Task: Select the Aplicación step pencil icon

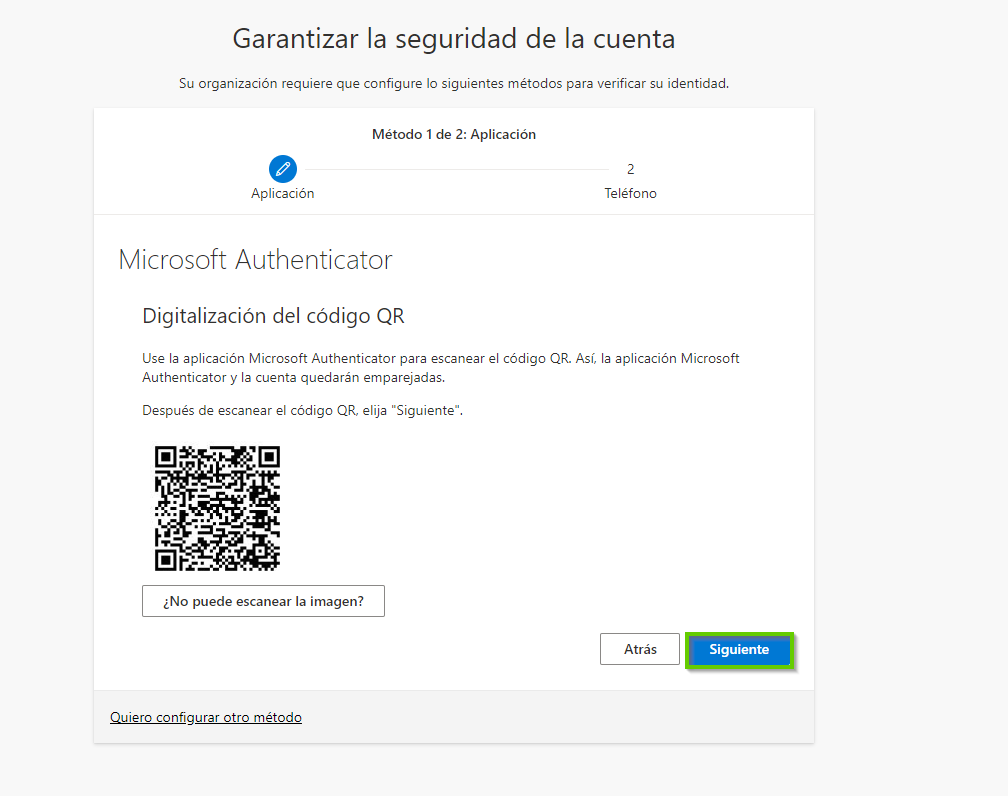Action: click(283, 169)
